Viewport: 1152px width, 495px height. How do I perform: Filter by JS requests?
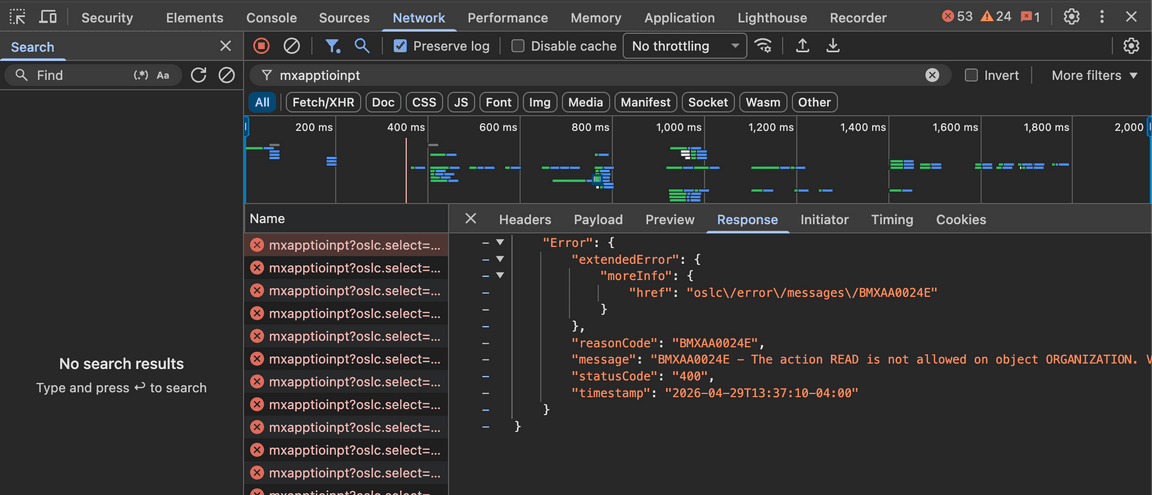click(461, 102)
